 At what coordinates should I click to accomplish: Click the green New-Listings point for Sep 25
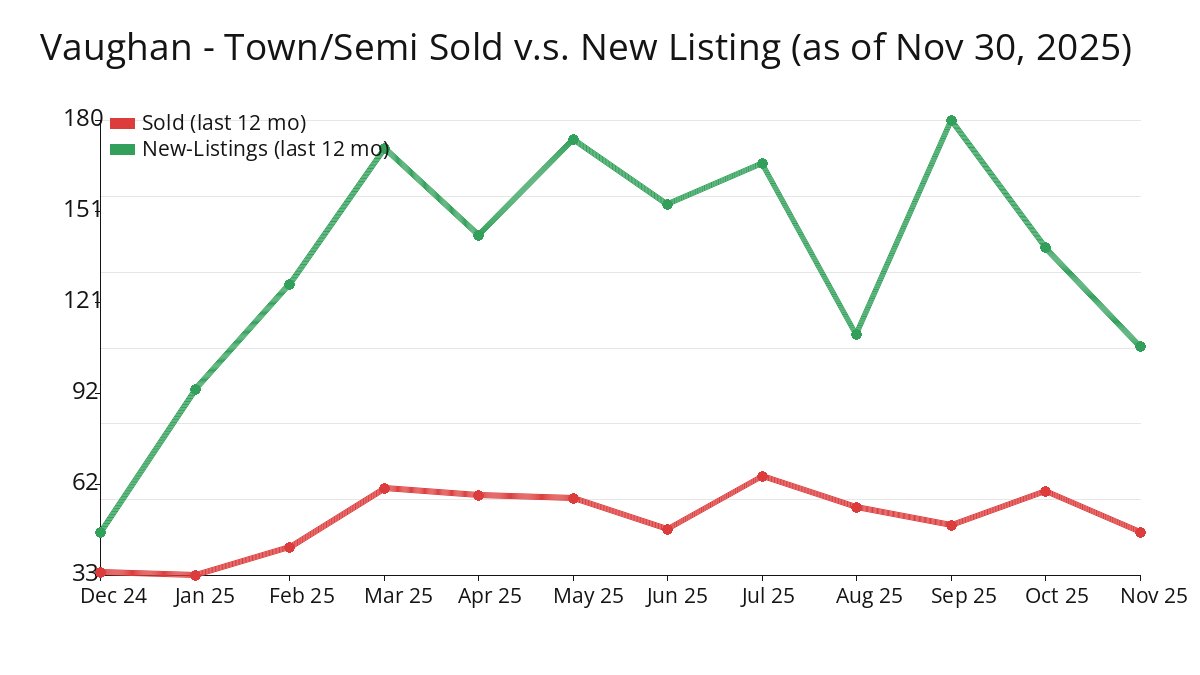point(951,120)
